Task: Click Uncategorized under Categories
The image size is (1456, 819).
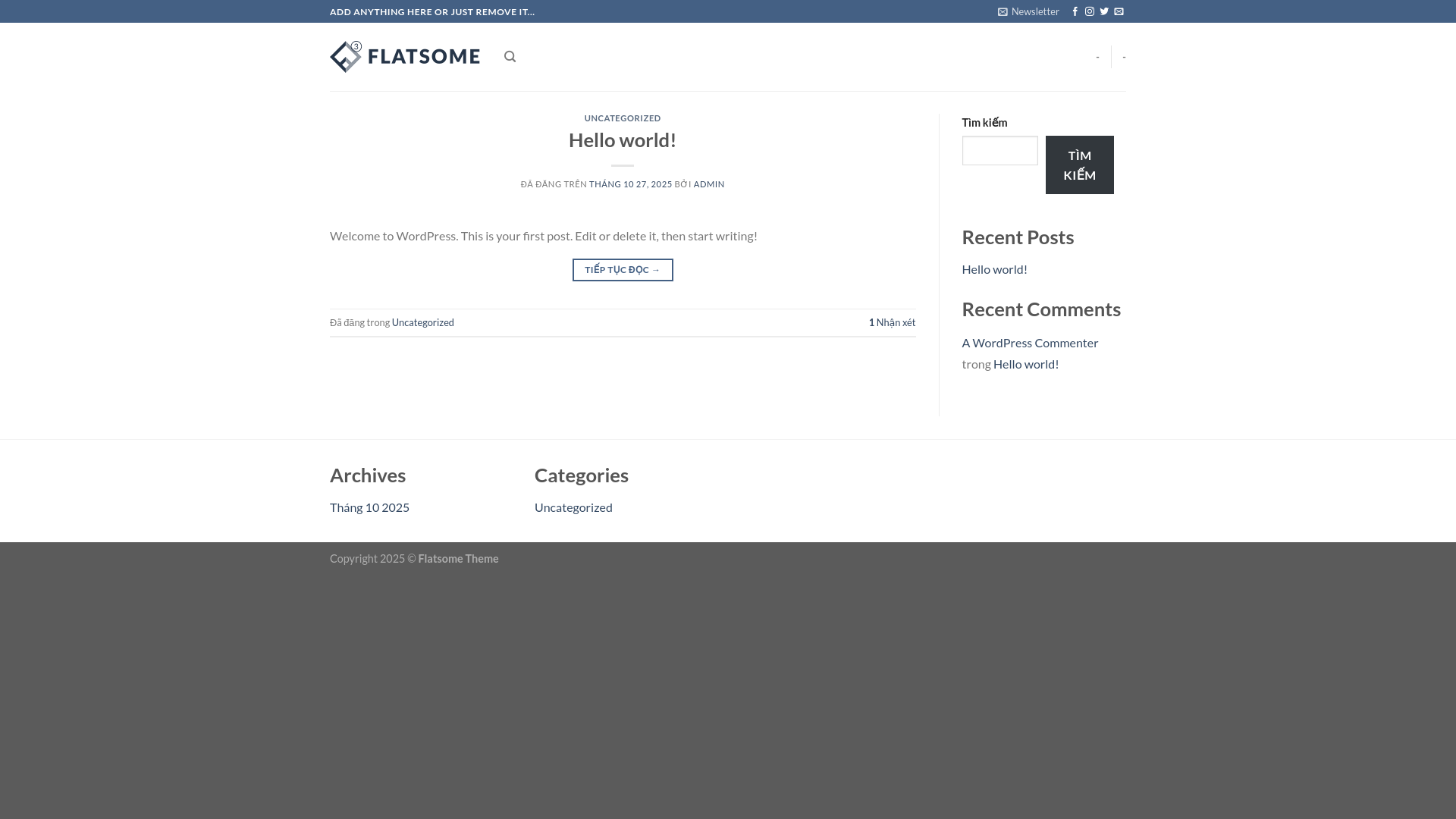Action: tap(573, 507)
